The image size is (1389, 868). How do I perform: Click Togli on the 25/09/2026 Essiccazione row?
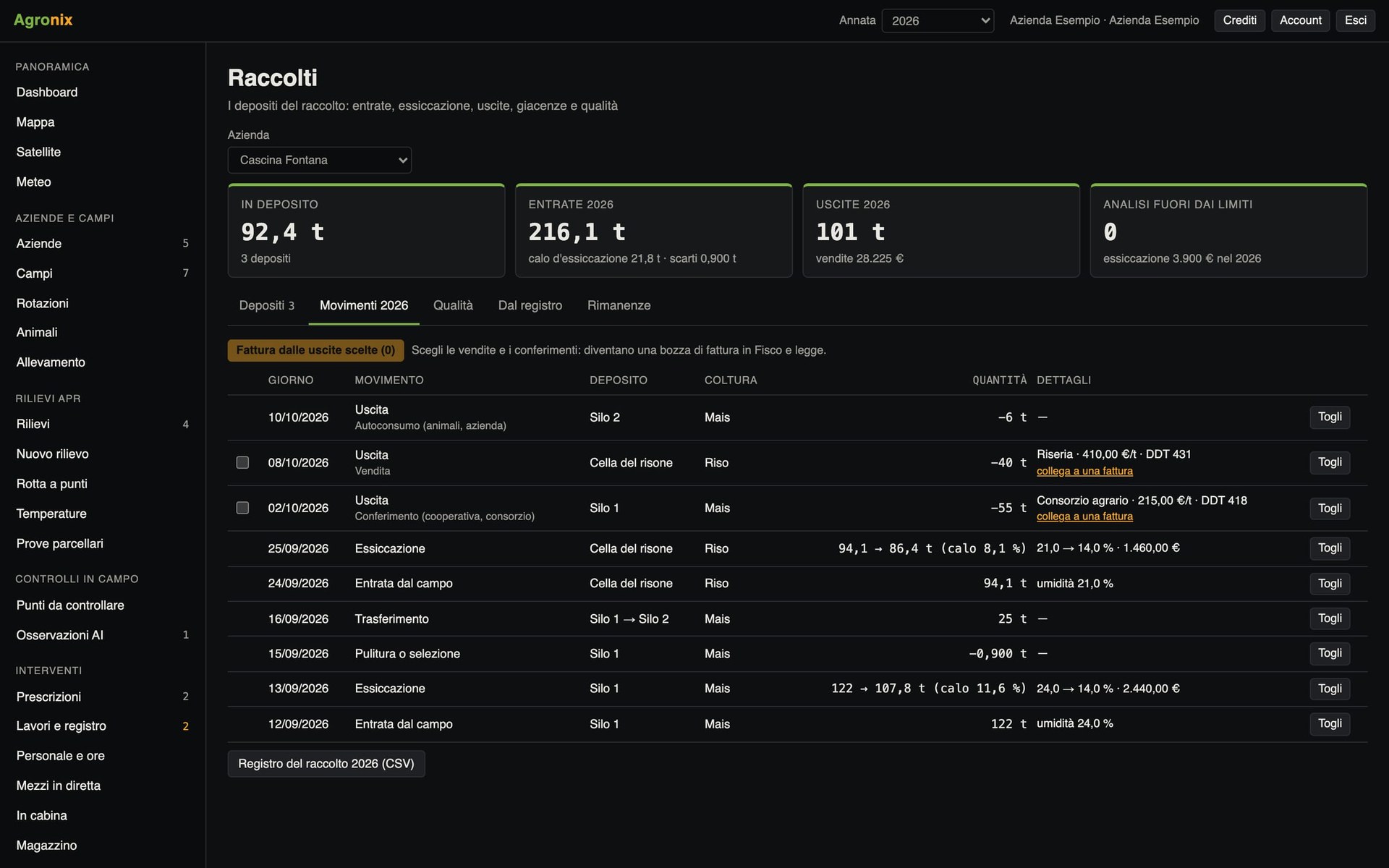[x=1330, y=548]
